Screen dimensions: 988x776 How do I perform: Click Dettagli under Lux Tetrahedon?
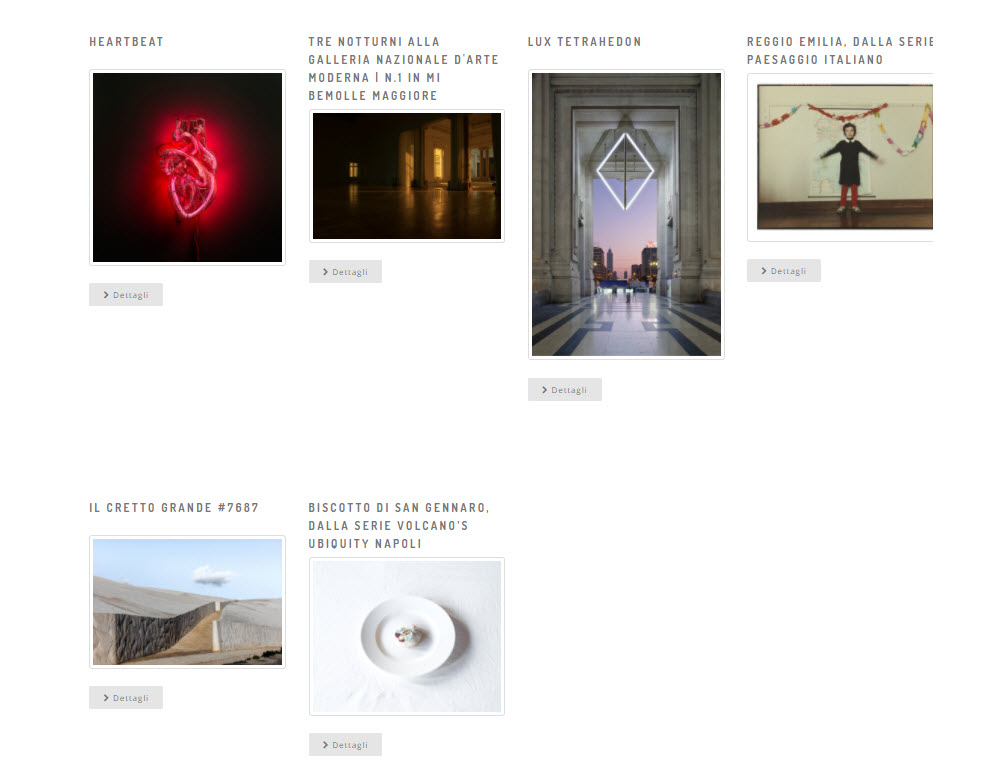pyautogui.click(x=565, y=390)
